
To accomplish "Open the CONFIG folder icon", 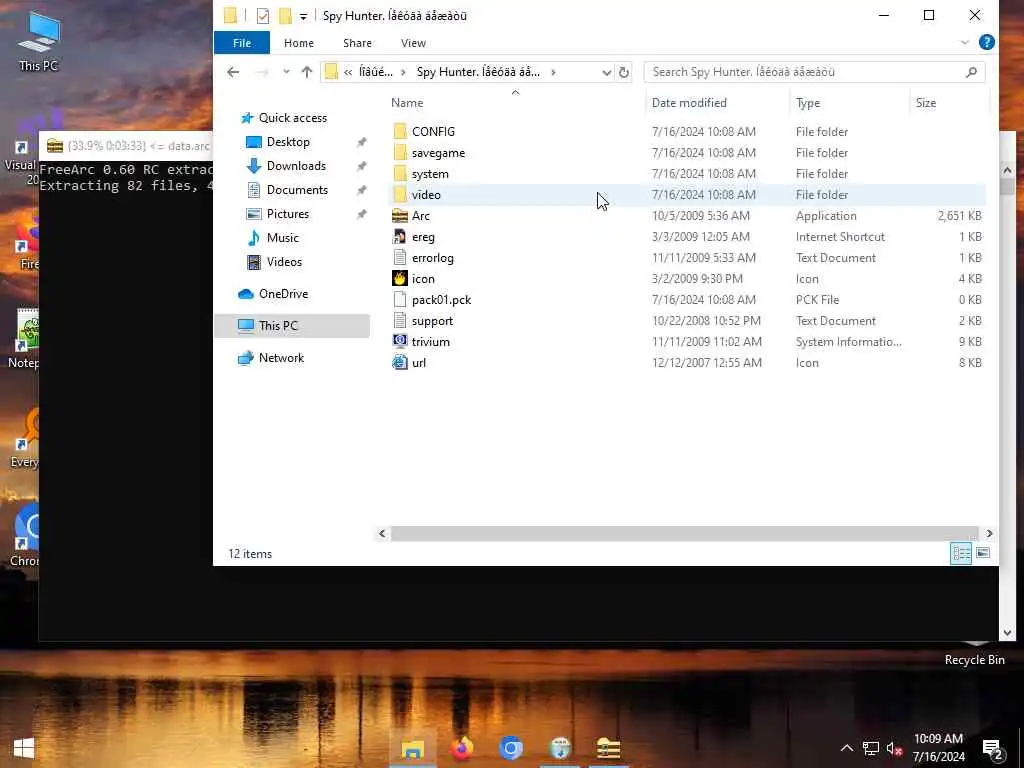I will [x=400, y=131].
